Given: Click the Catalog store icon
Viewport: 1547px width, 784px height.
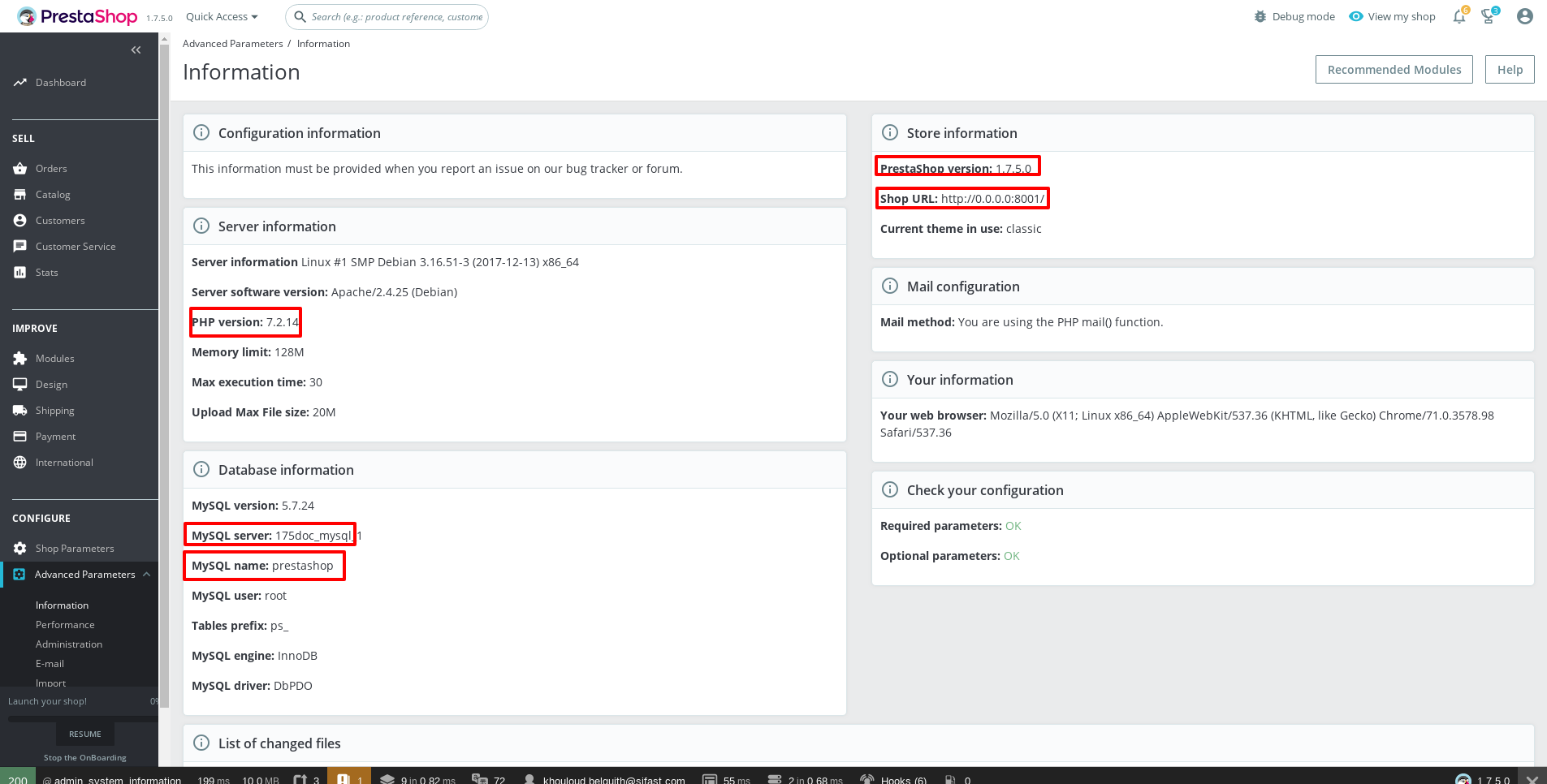Looking at the screenshot, I should (20, 195).
